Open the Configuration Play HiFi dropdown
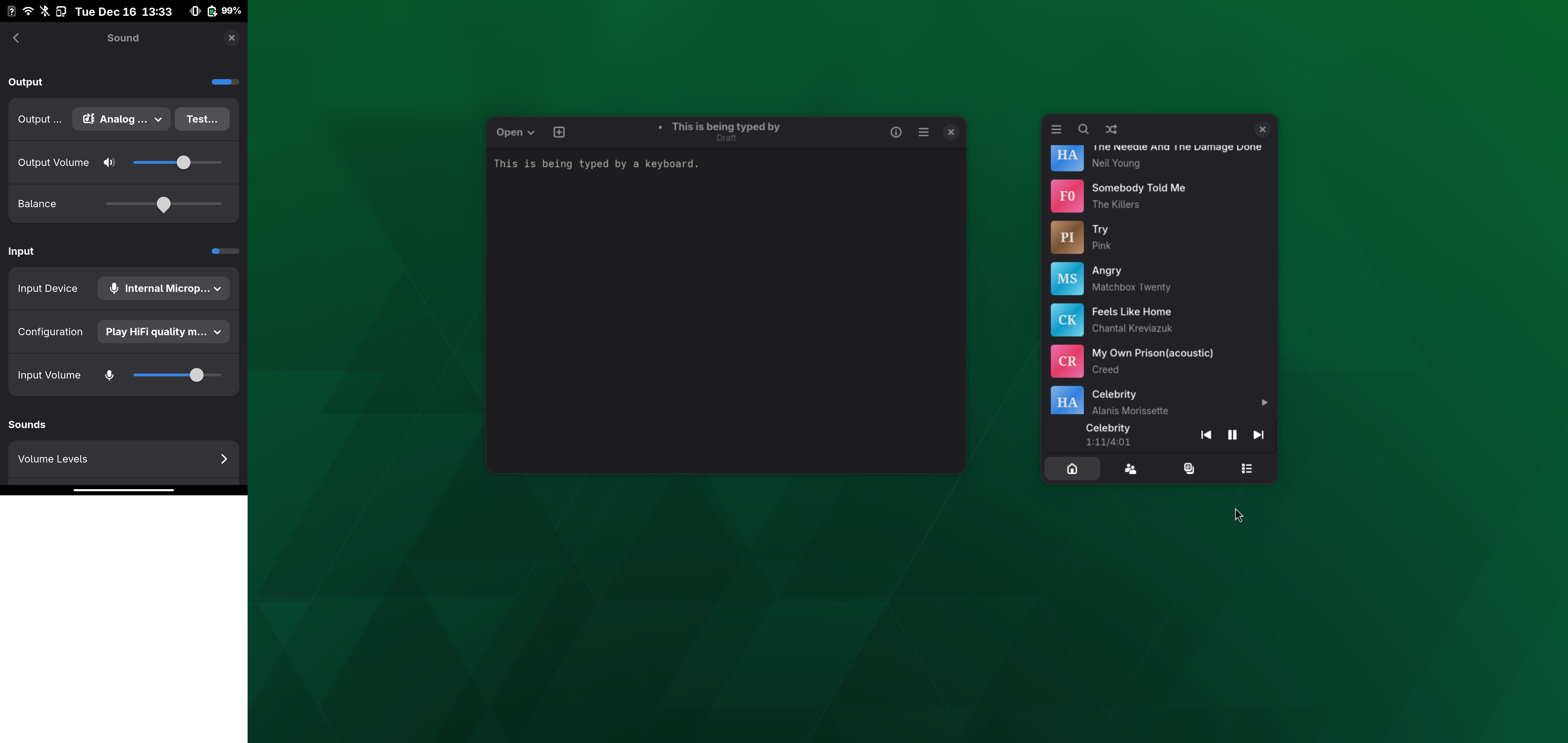 pos(164,331)
